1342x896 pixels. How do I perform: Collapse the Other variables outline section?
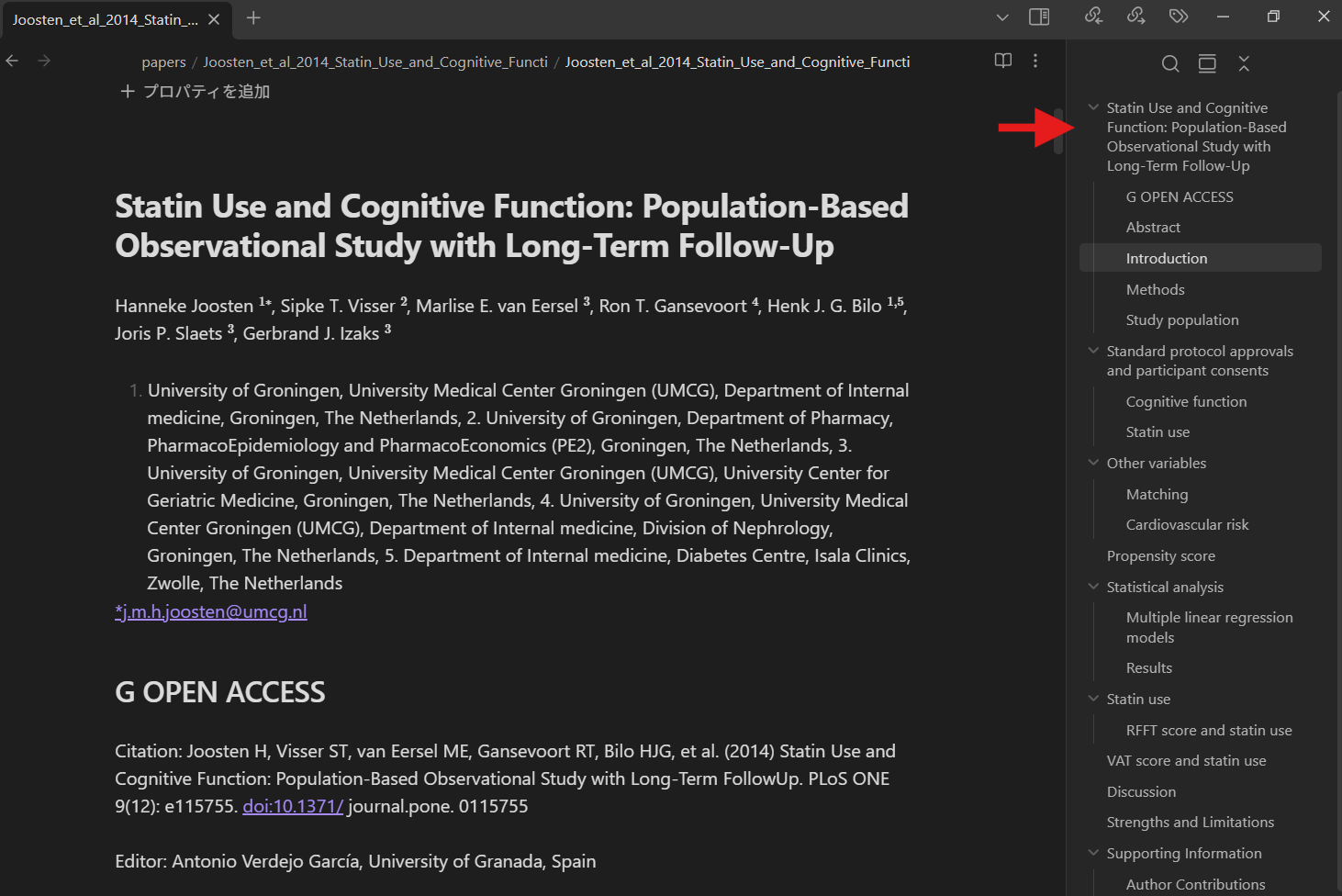pos(1093,463)
